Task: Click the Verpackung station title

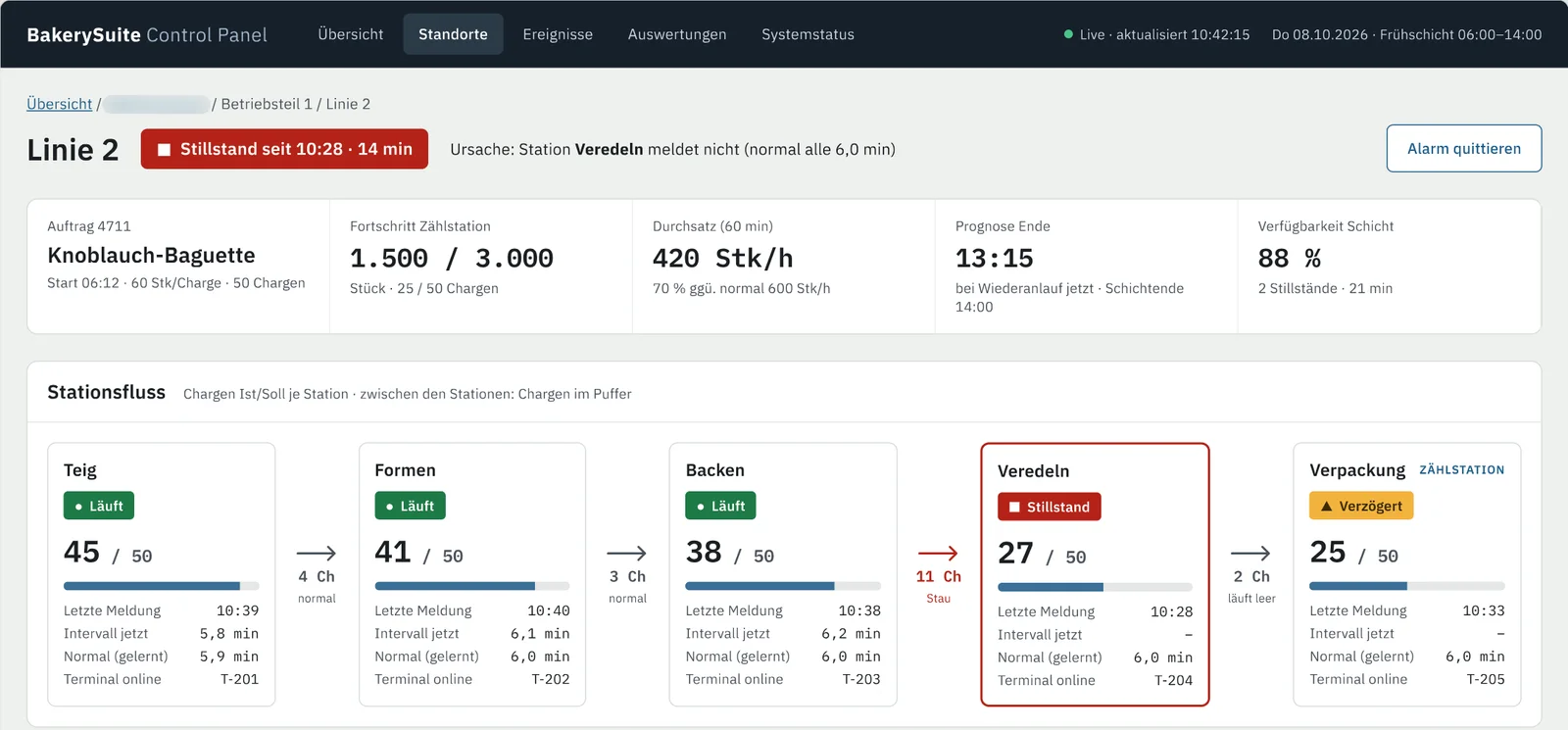Action: (1357, 470)
